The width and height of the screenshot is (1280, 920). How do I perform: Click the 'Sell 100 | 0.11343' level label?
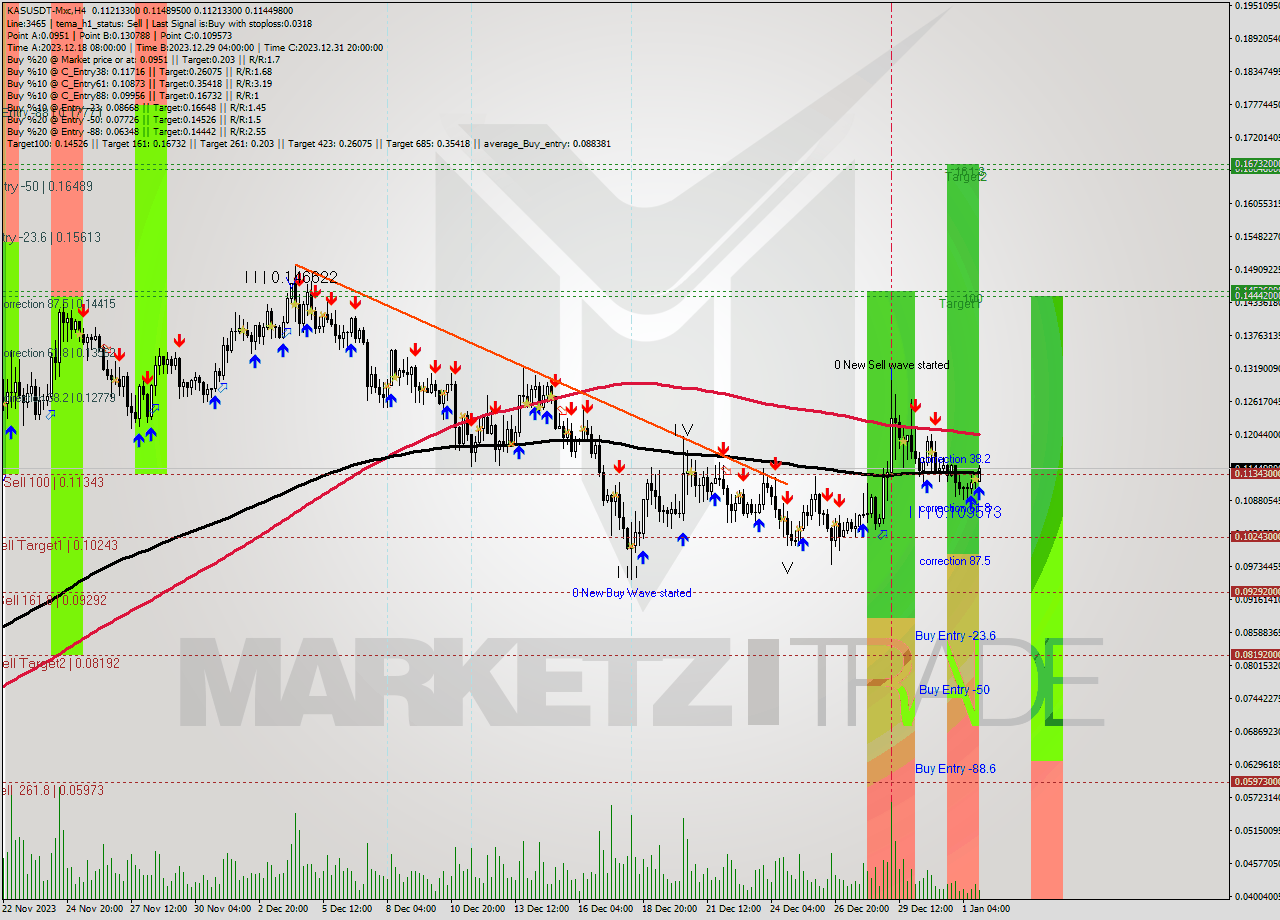54,482
